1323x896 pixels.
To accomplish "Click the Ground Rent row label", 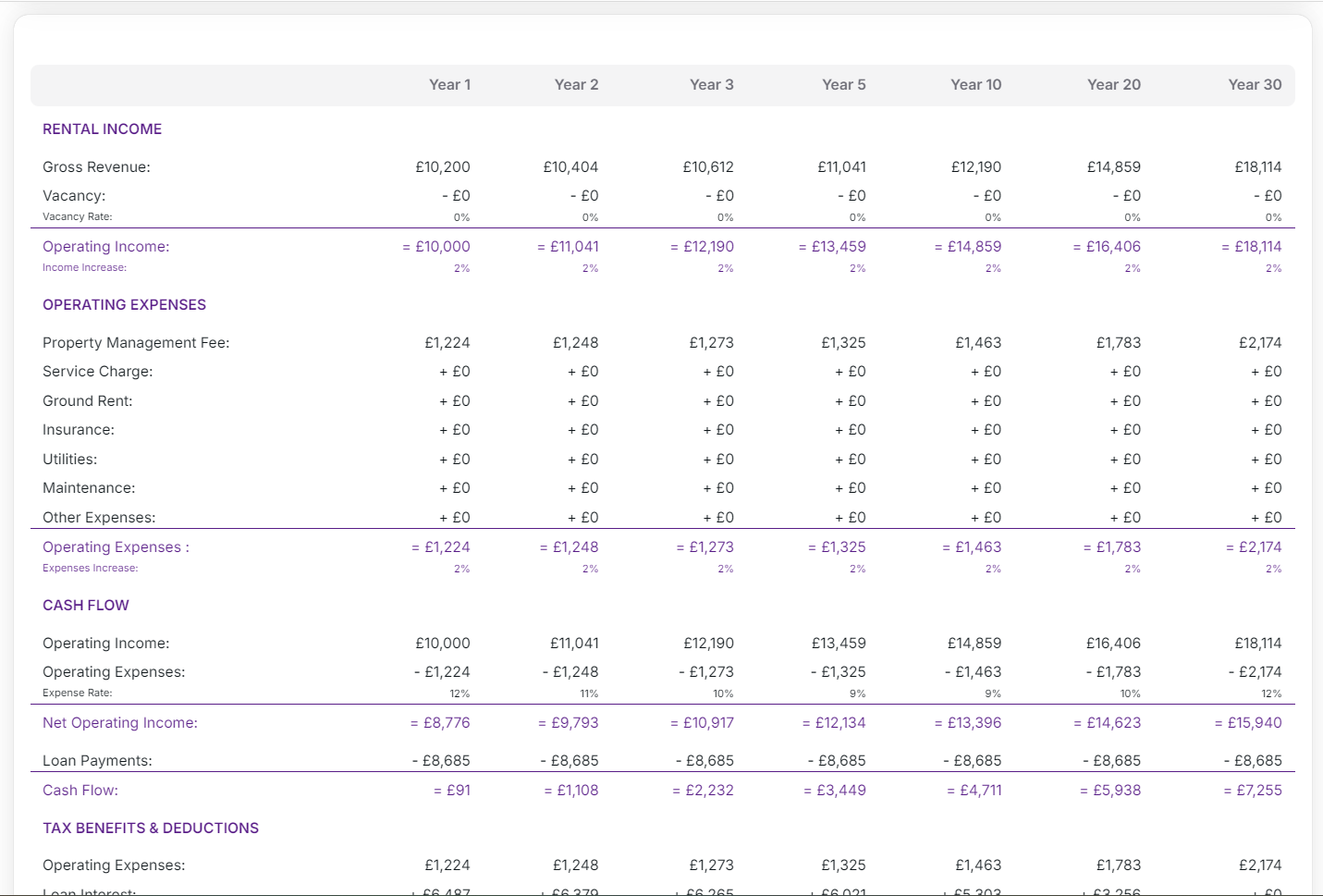I will [x=88, y=401].
